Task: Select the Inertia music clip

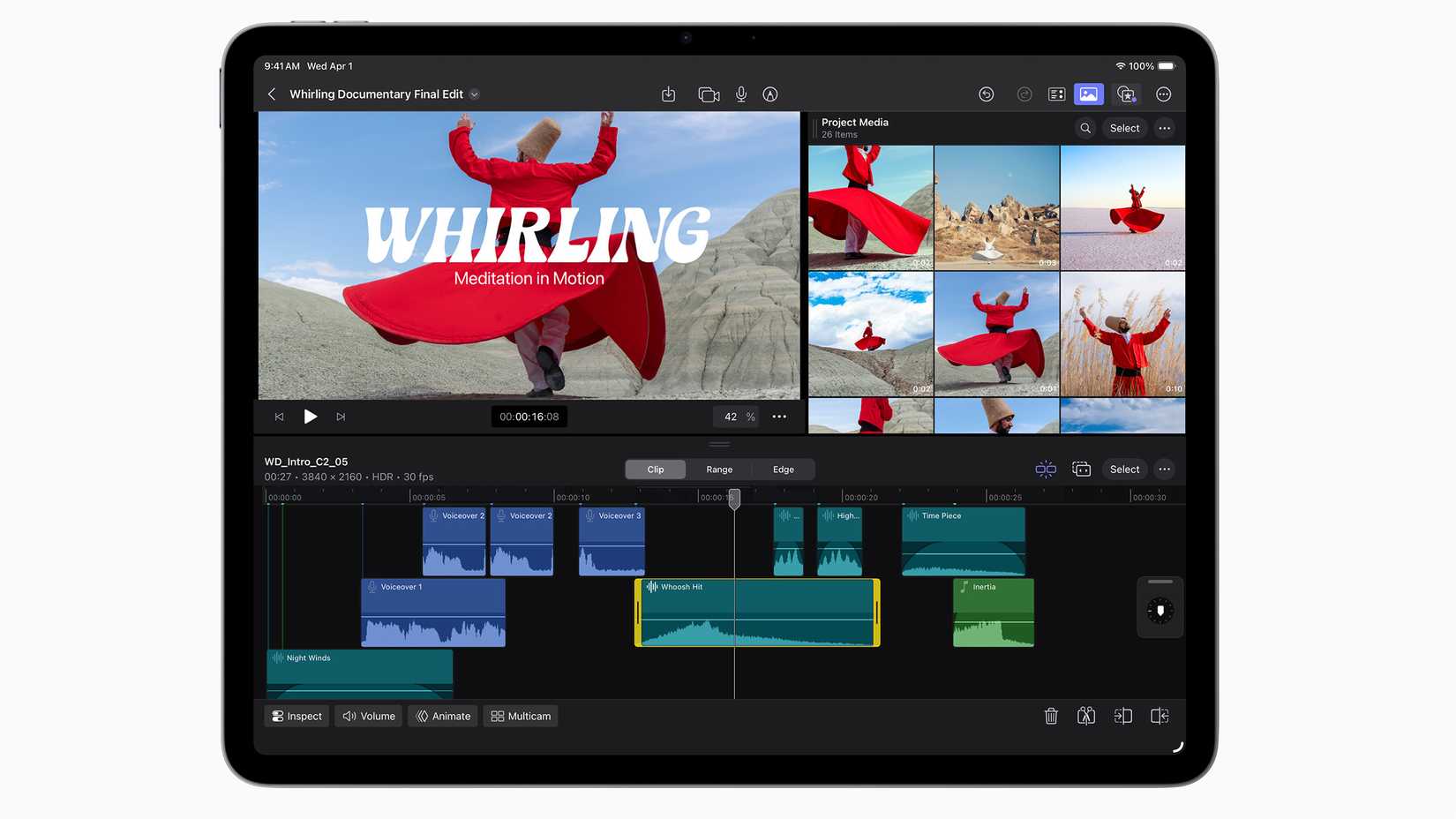Action: point(994,612)
